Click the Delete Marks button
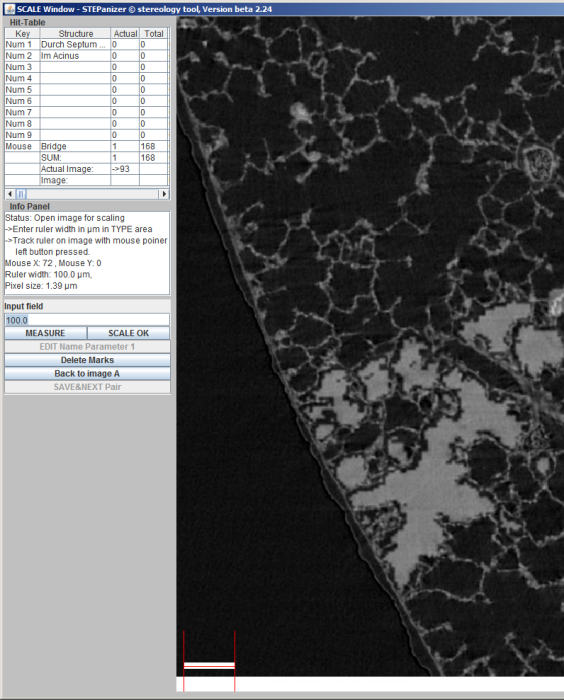 (87, 360)
